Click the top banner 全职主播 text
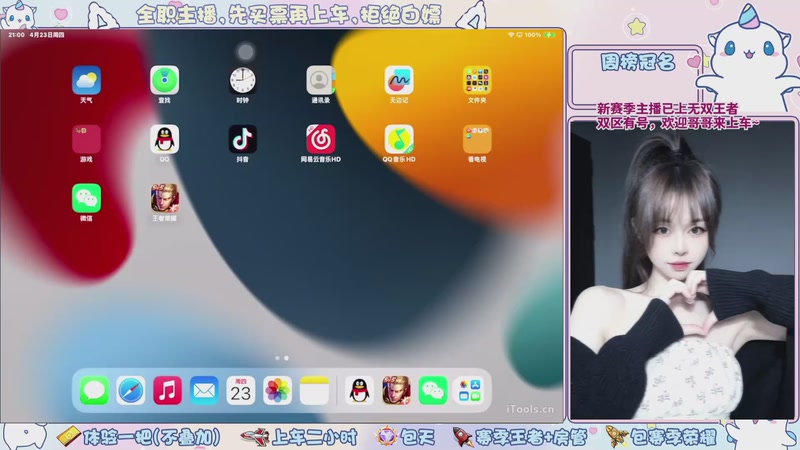 click(x=289, y=15)
